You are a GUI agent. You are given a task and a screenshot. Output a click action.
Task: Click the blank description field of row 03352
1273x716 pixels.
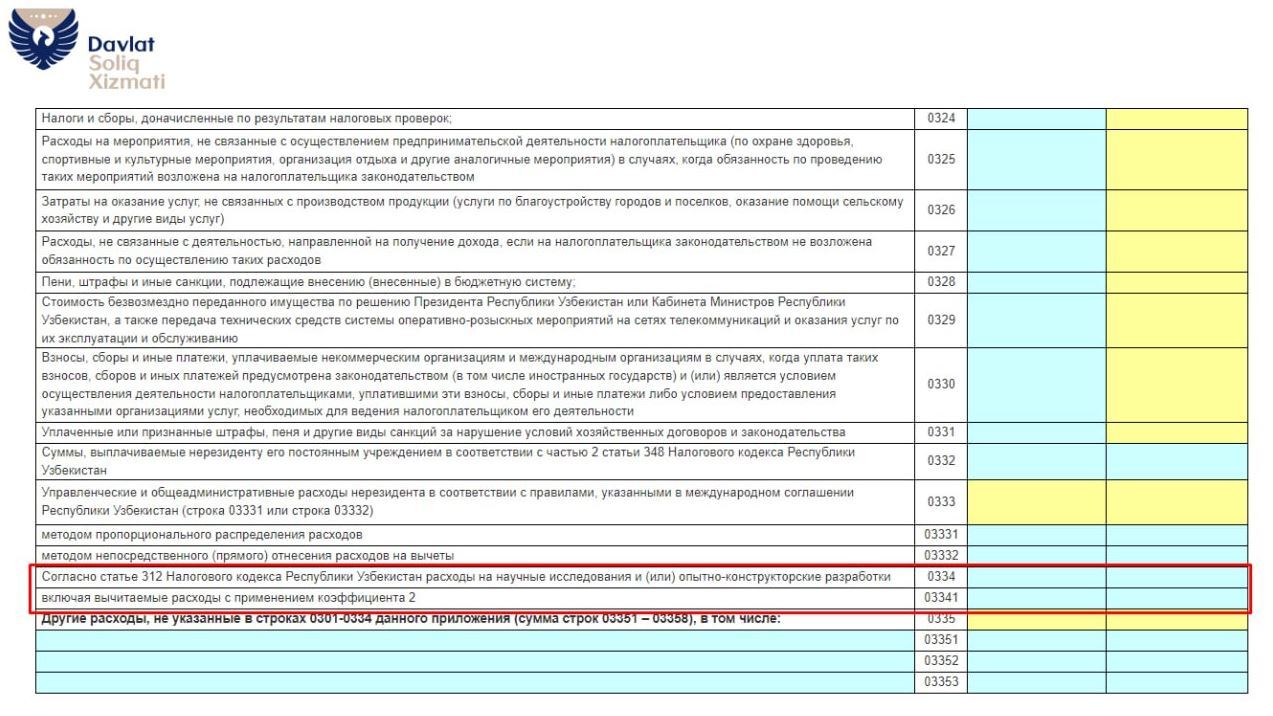[x=475, y=661]
